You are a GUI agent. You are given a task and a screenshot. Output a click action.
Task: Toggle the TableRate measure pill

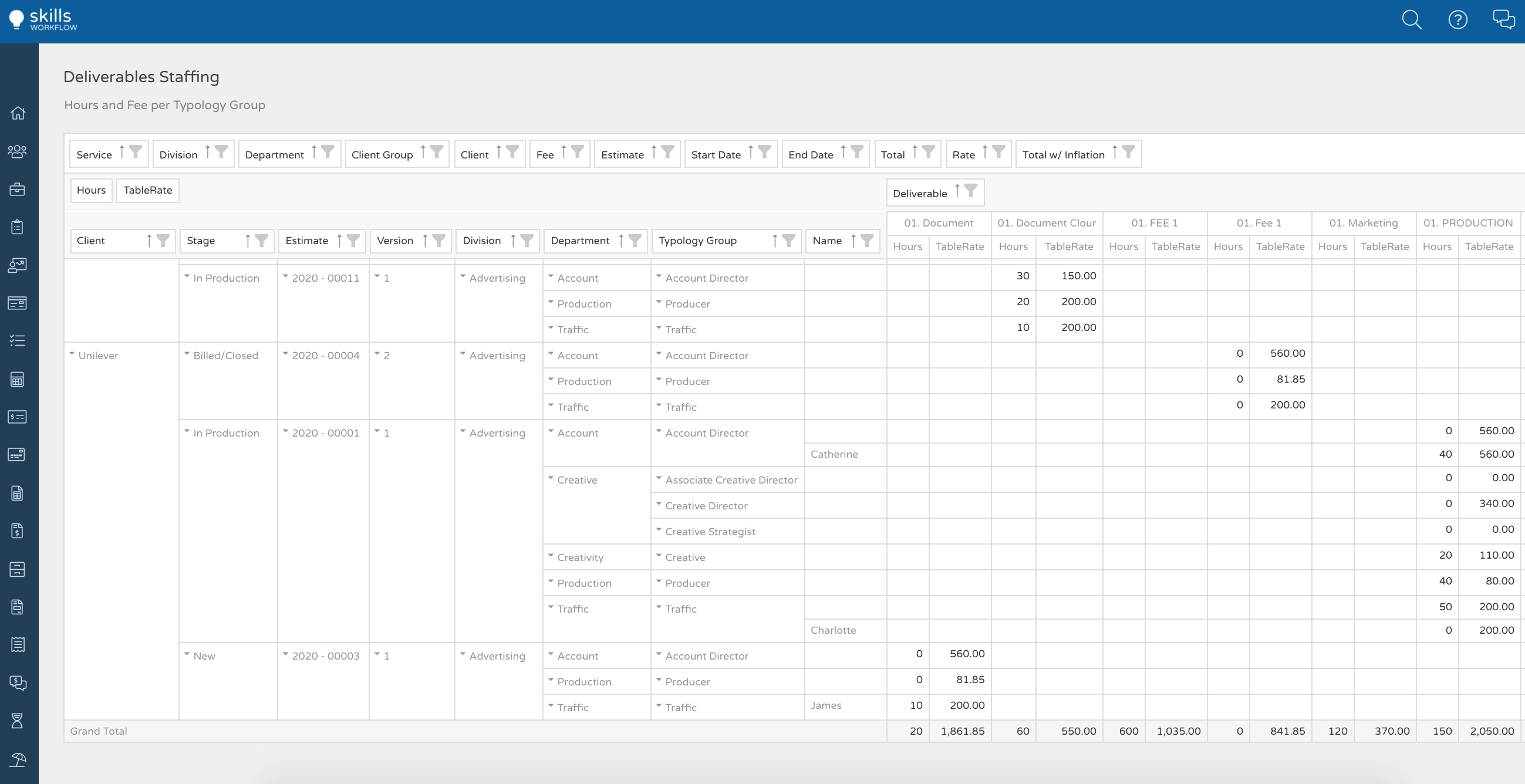click(147, 190)
